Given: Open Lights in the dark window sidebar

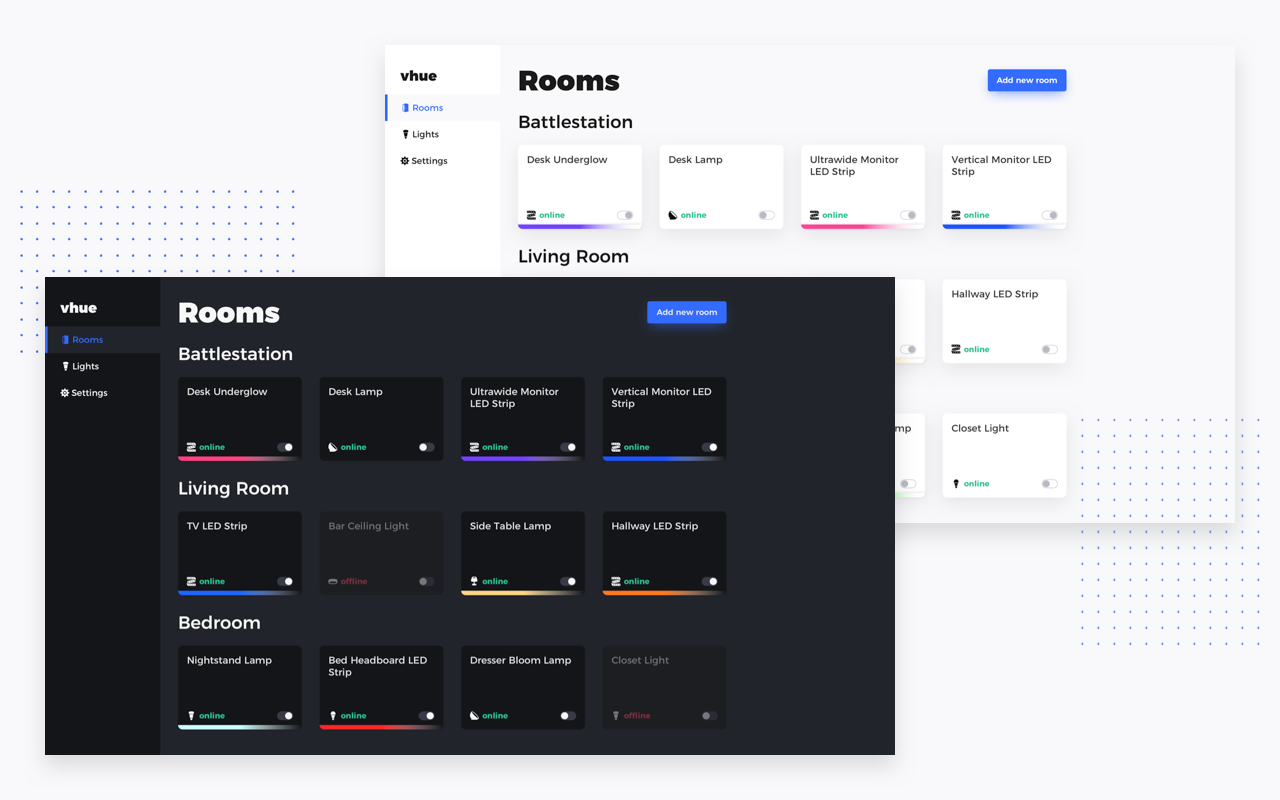Looking at the screenshot, I should click(x=103, y=366).
